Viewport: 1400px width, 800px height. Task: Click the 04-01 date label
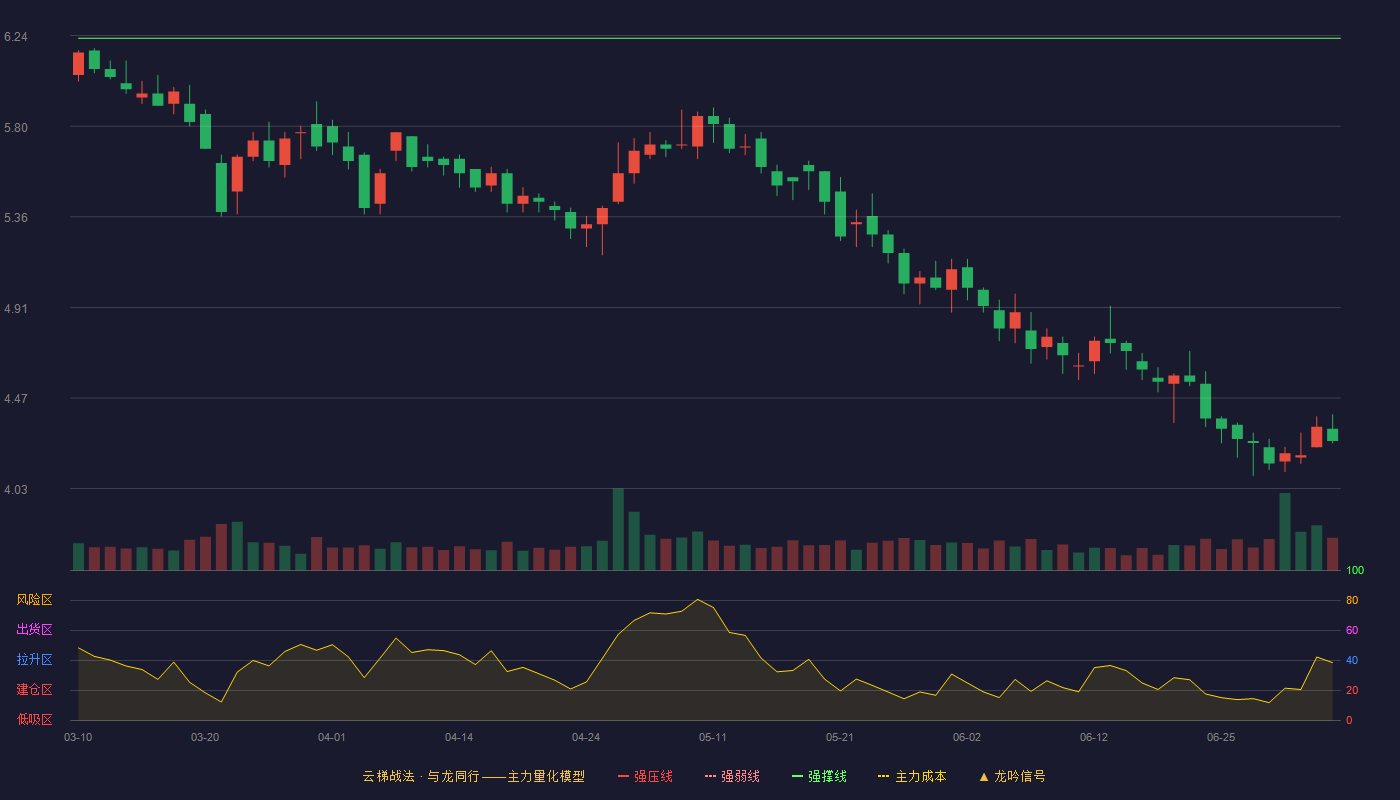[332, 737]
